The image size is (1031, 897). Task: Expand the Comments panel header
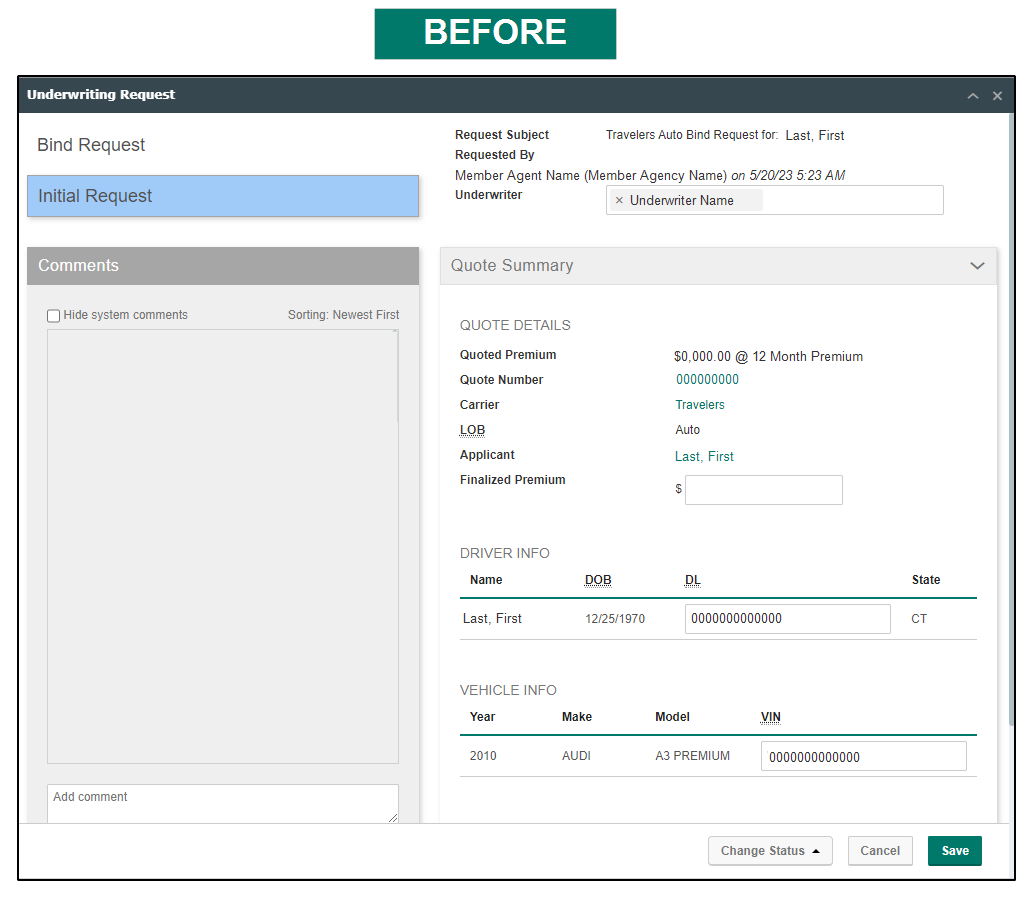[x=222, y=266]
